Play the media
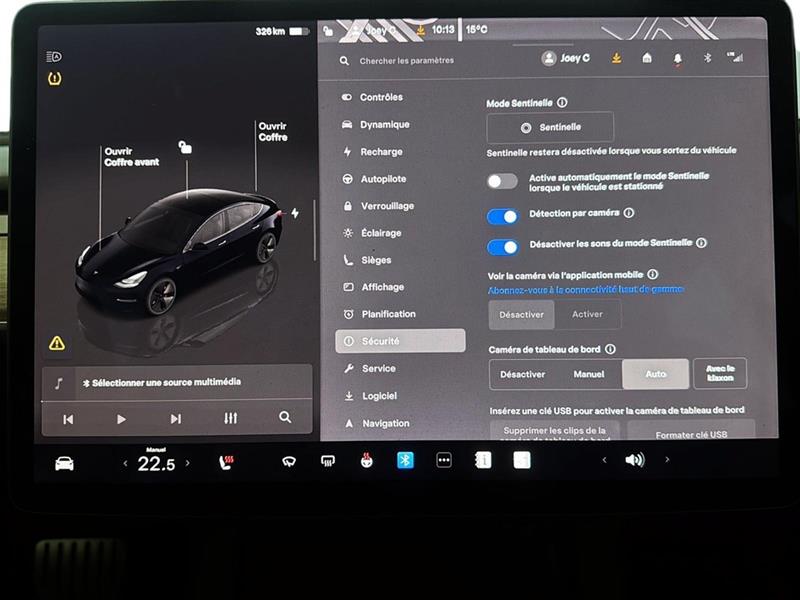The image size is (800, 600). pyautogui.click(x=121, y=419)
